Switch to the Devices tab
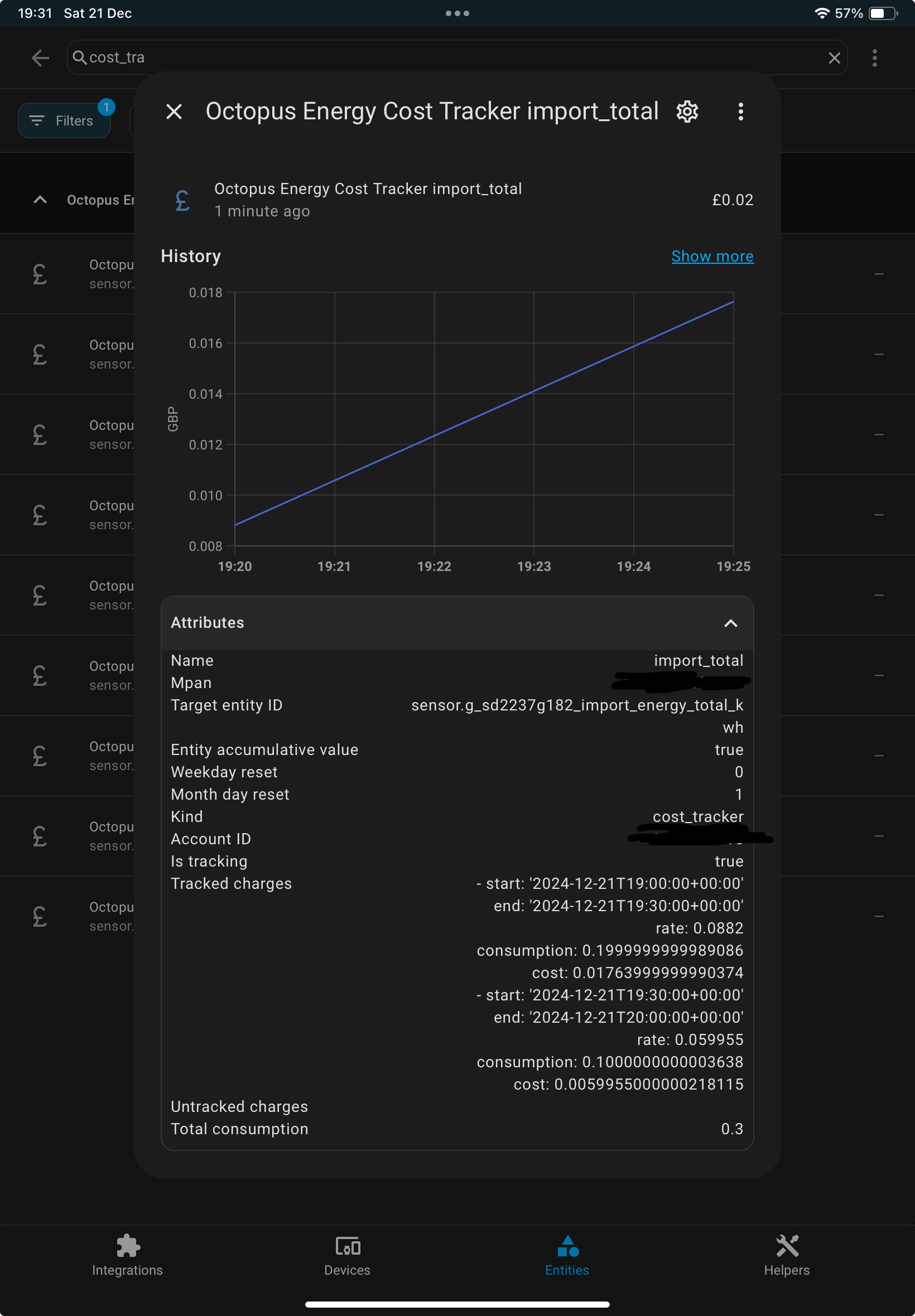This screenshot has height=1316, width=915. 347,1255
